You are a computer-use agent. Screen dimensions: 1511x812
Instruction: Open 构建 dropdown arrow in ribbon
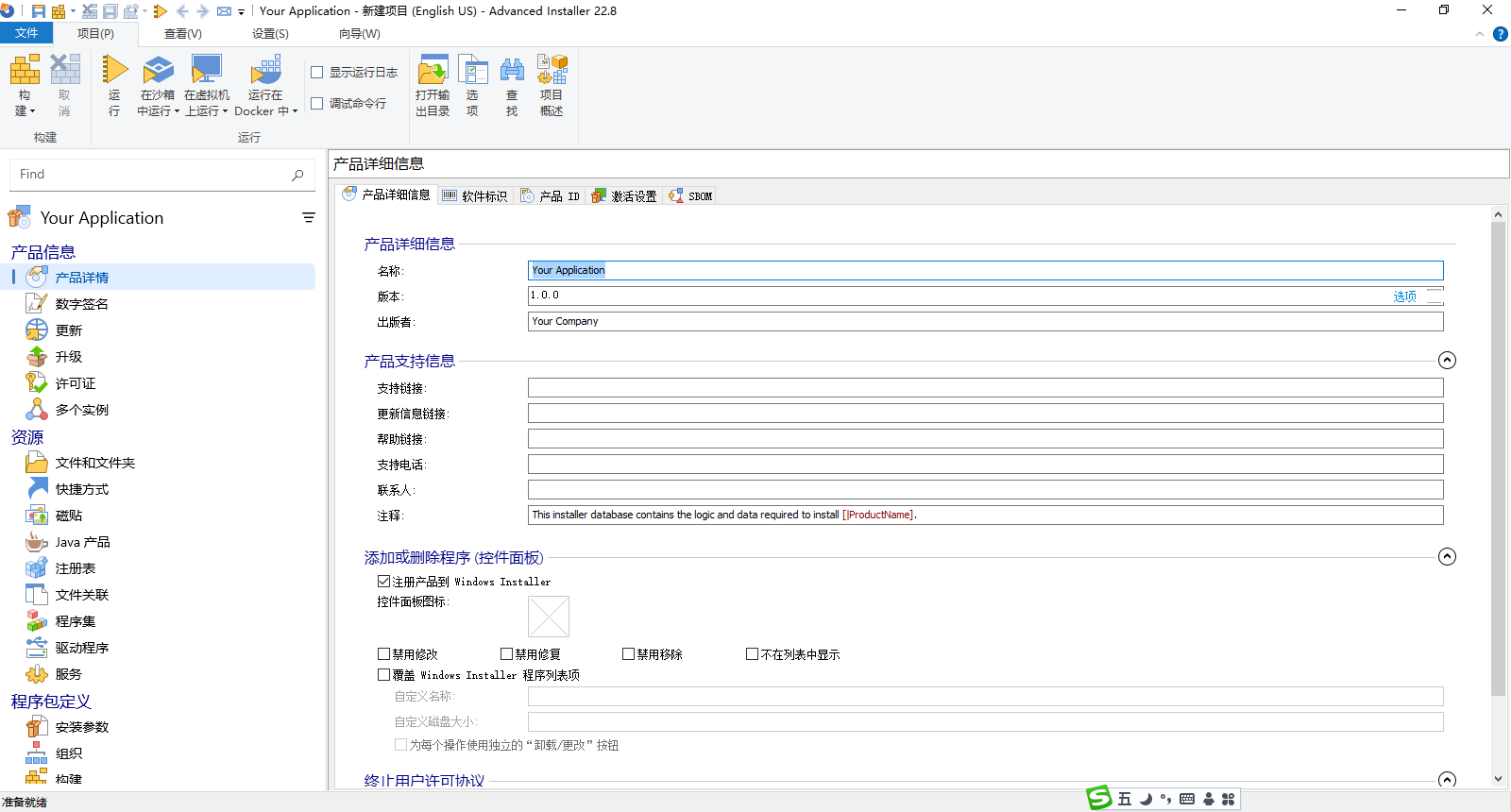coord(32,111)
